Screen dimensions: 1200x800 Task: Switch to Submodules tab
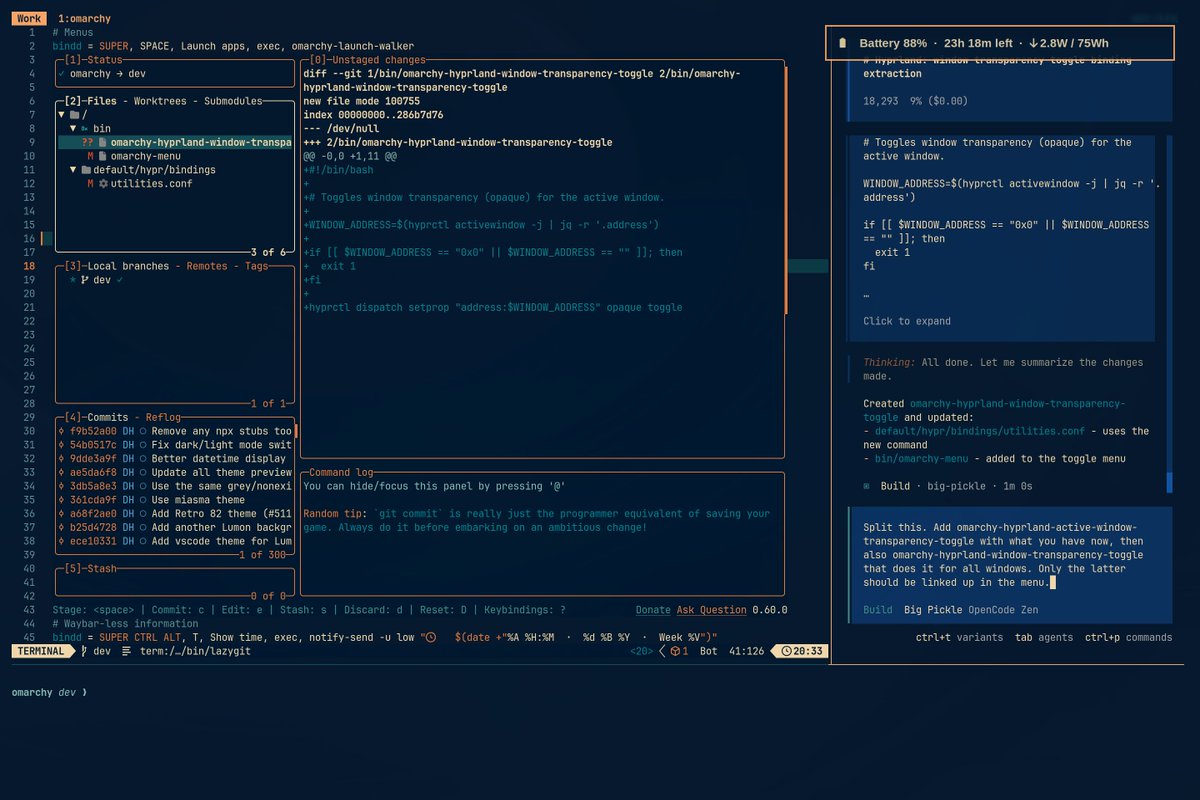[233, 101]
